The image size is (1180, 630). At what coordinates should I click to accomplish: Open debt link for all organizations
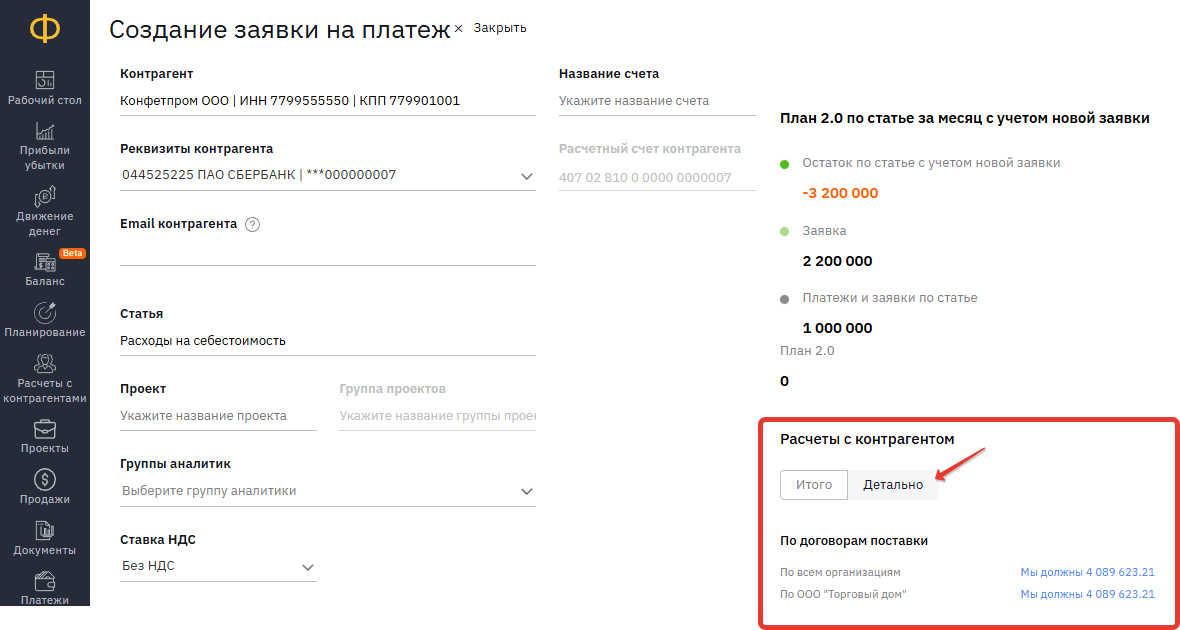(1087, 573)
